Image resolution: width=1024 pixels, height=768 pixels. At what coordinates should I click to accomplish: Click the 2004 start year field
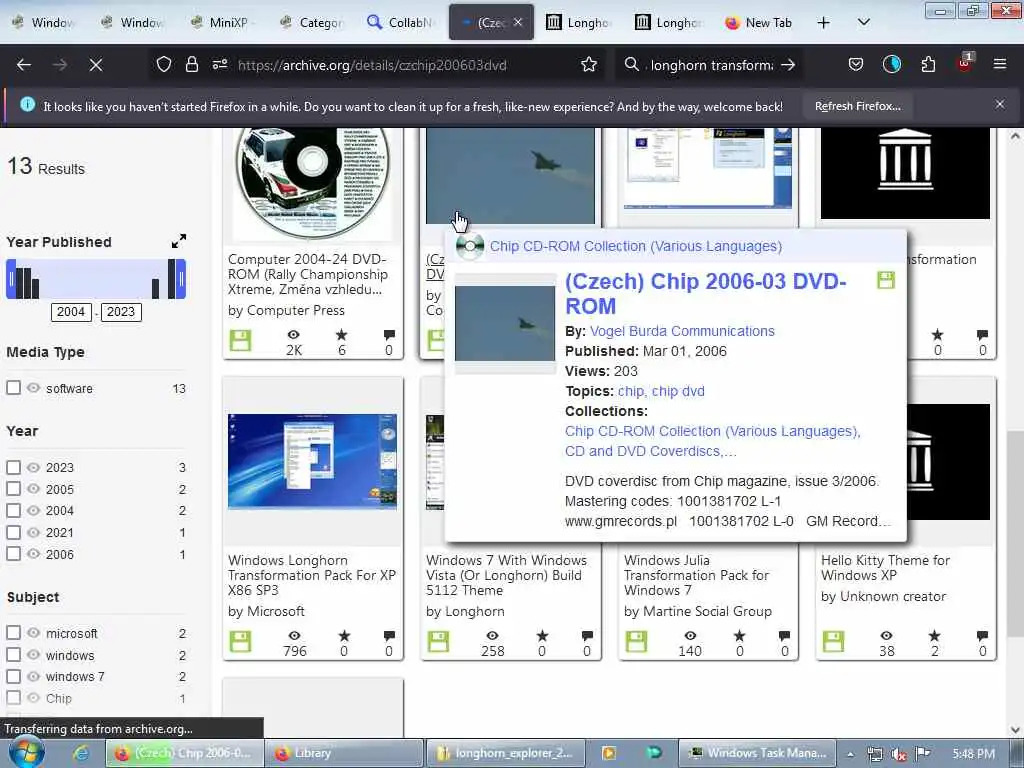[x=71, y=312]
